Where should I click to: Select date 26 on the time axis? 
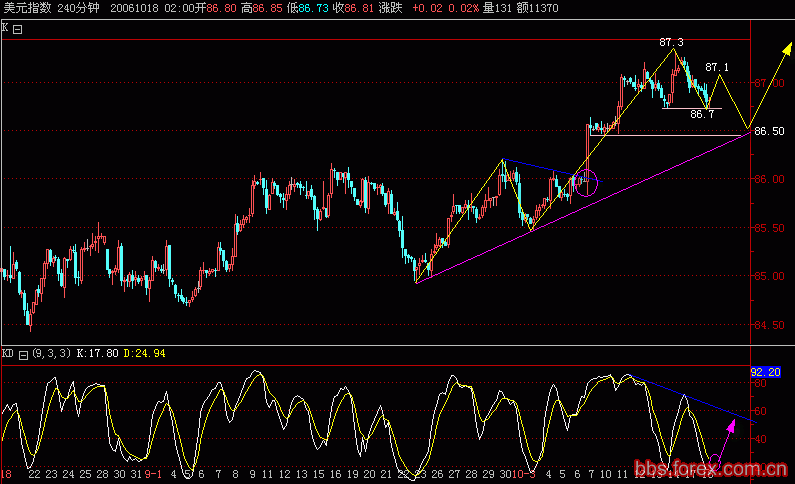(x=437, y=474)
